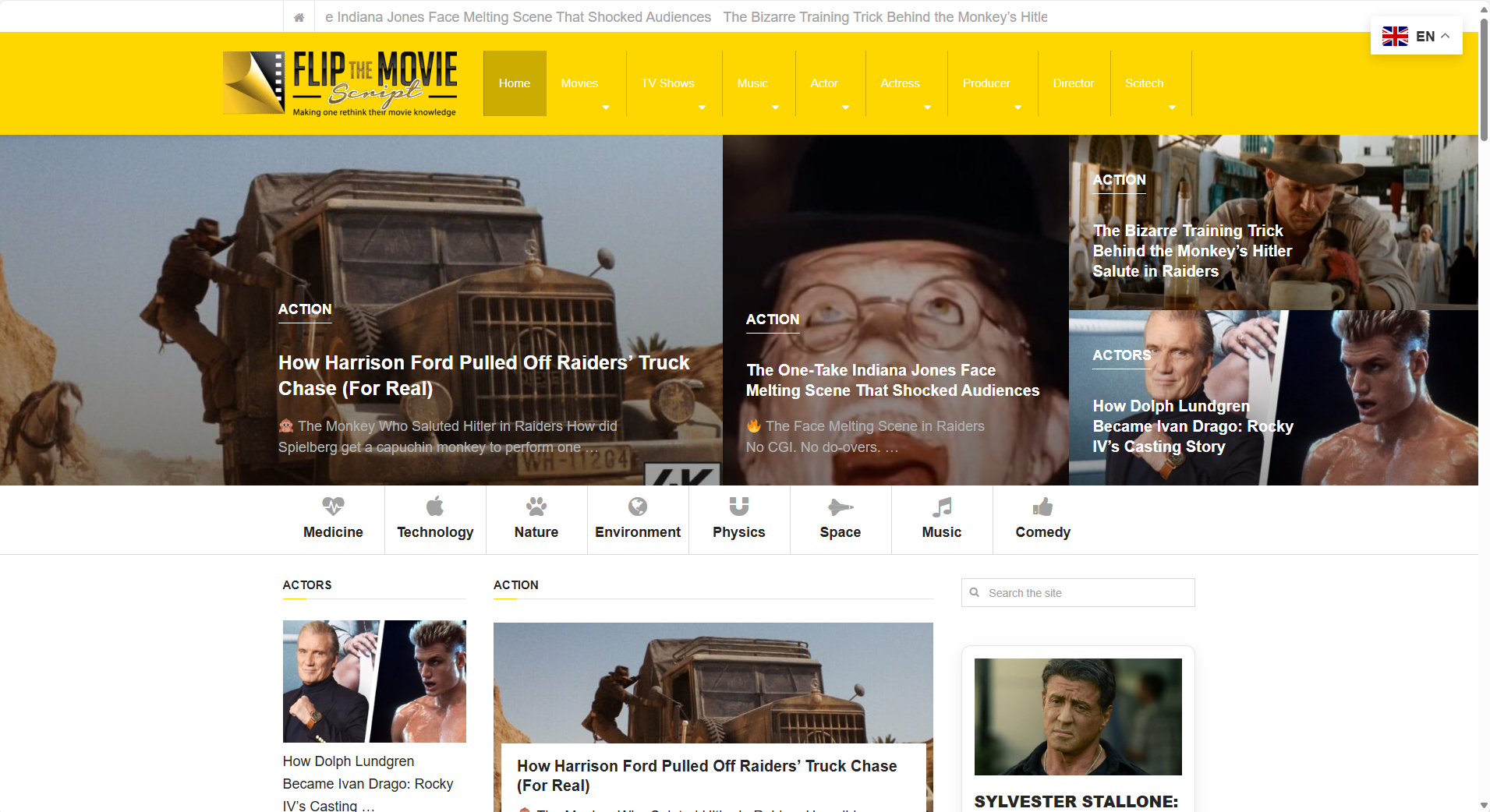Open Dolph Lundgren thumbnail in Actors section
Viewport: 1490px width, 812px height.
tap(374, 681)
